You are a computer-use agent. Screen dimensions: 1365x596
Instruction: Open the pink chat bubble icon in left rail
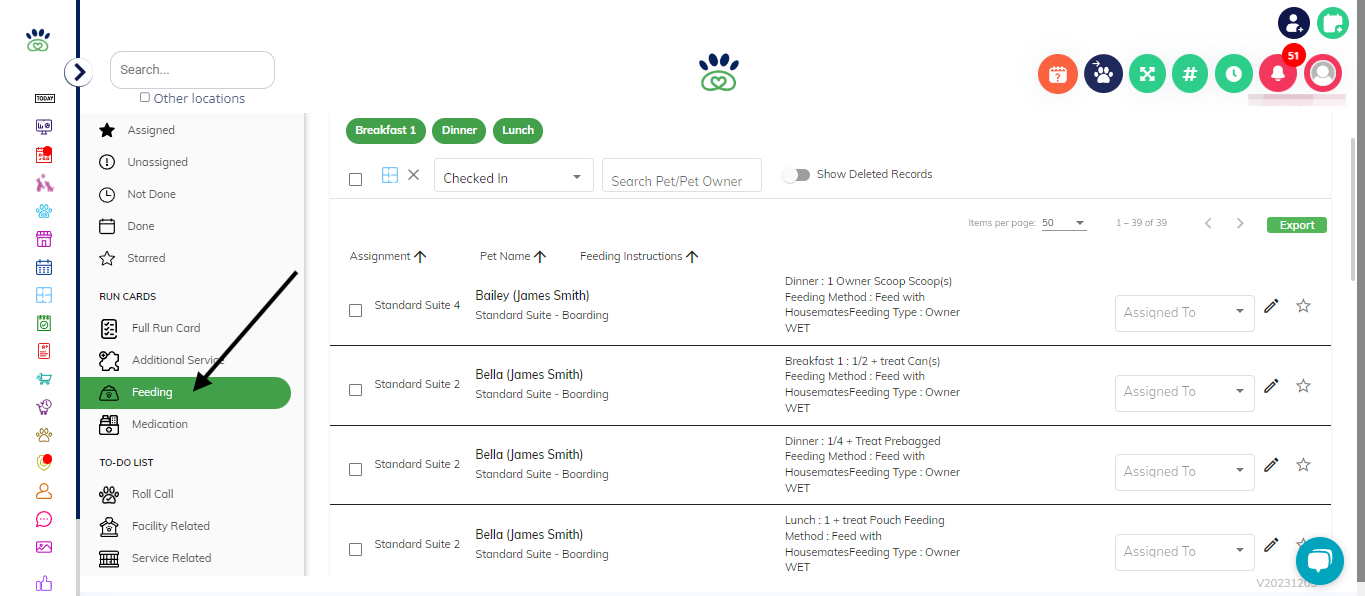pos(44,519)
